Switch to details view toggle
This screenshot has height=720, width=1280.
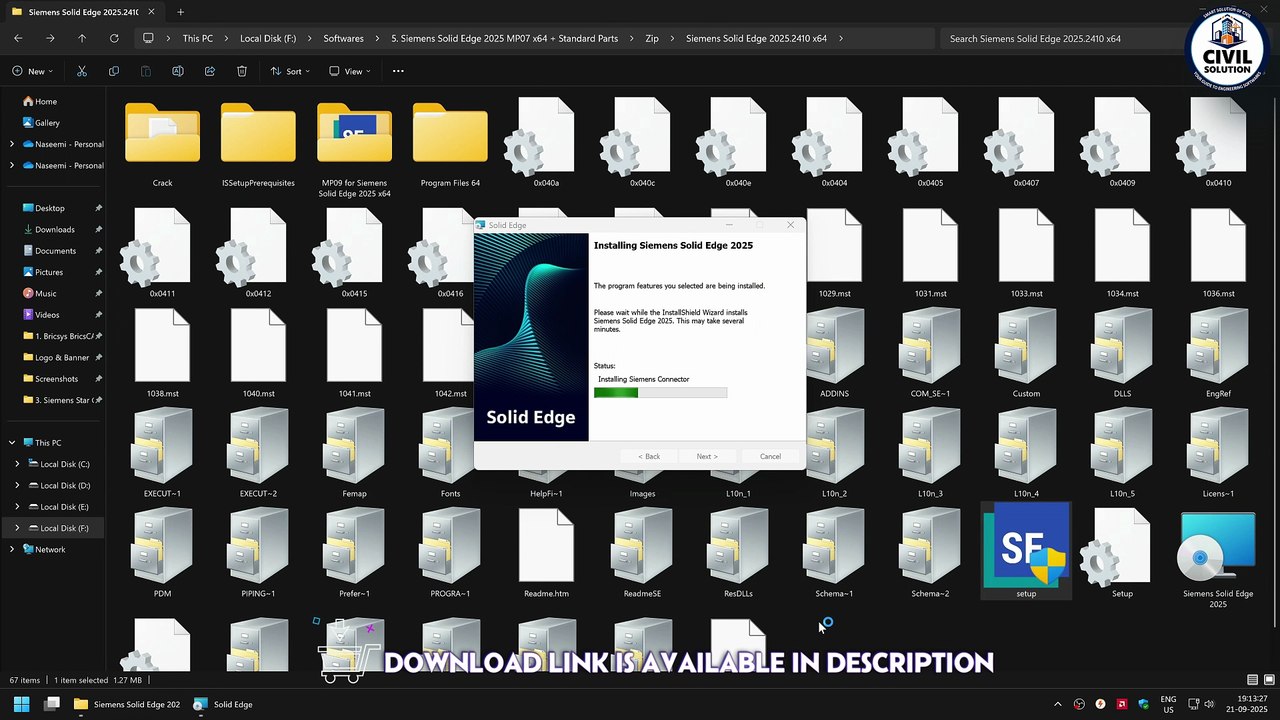[x=1253, y=680]
